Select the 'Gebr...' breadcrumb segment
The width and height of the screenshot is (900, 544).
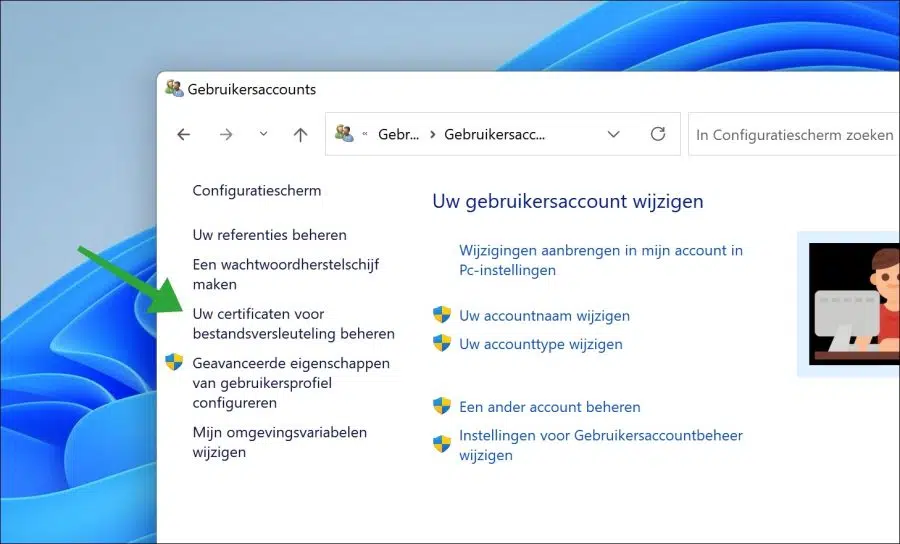pos(398,135)
